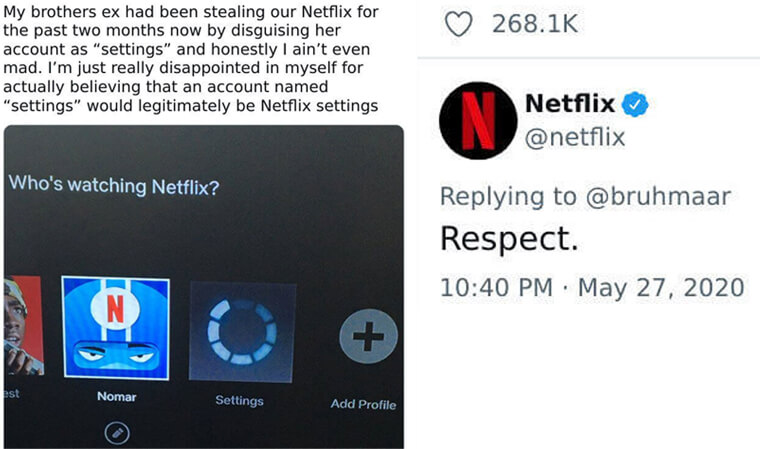Viewport: 760px width, 449px height.
Task: Click the Nomar profile name label
Action: click(117, 397)
